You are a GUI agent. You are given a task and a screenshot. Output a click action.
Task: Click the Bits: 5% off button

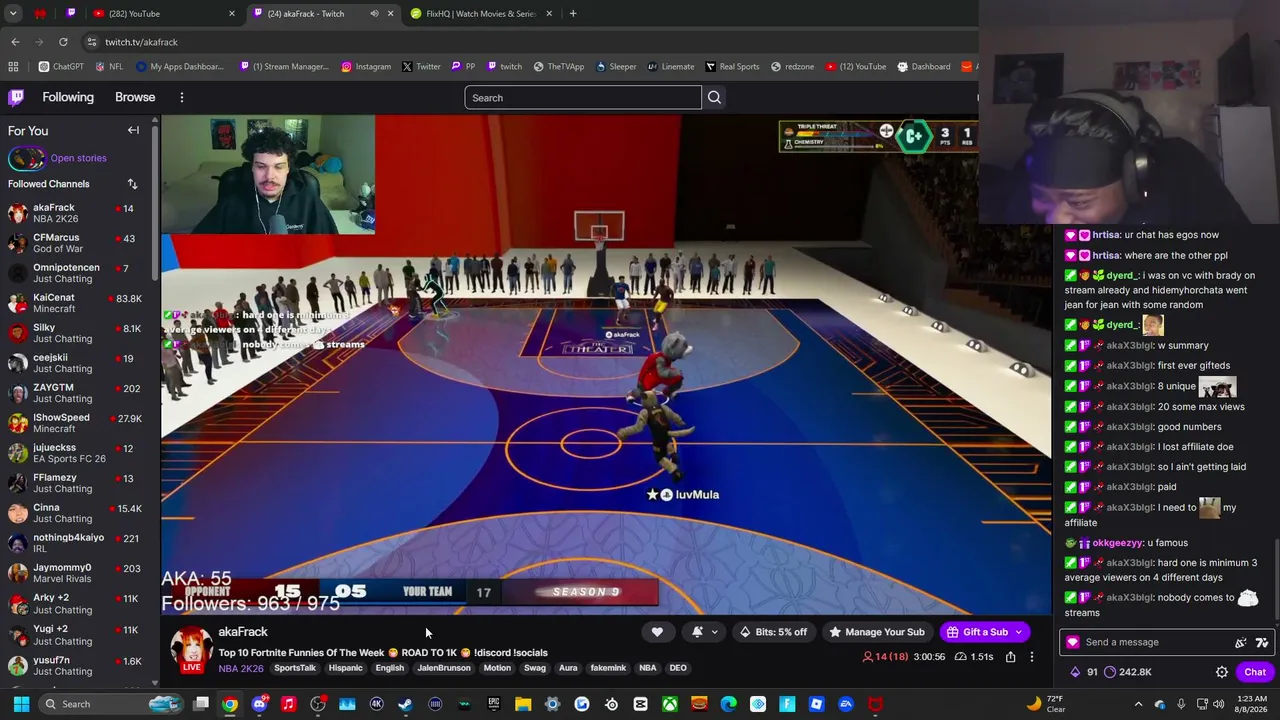tap(773, 632)
